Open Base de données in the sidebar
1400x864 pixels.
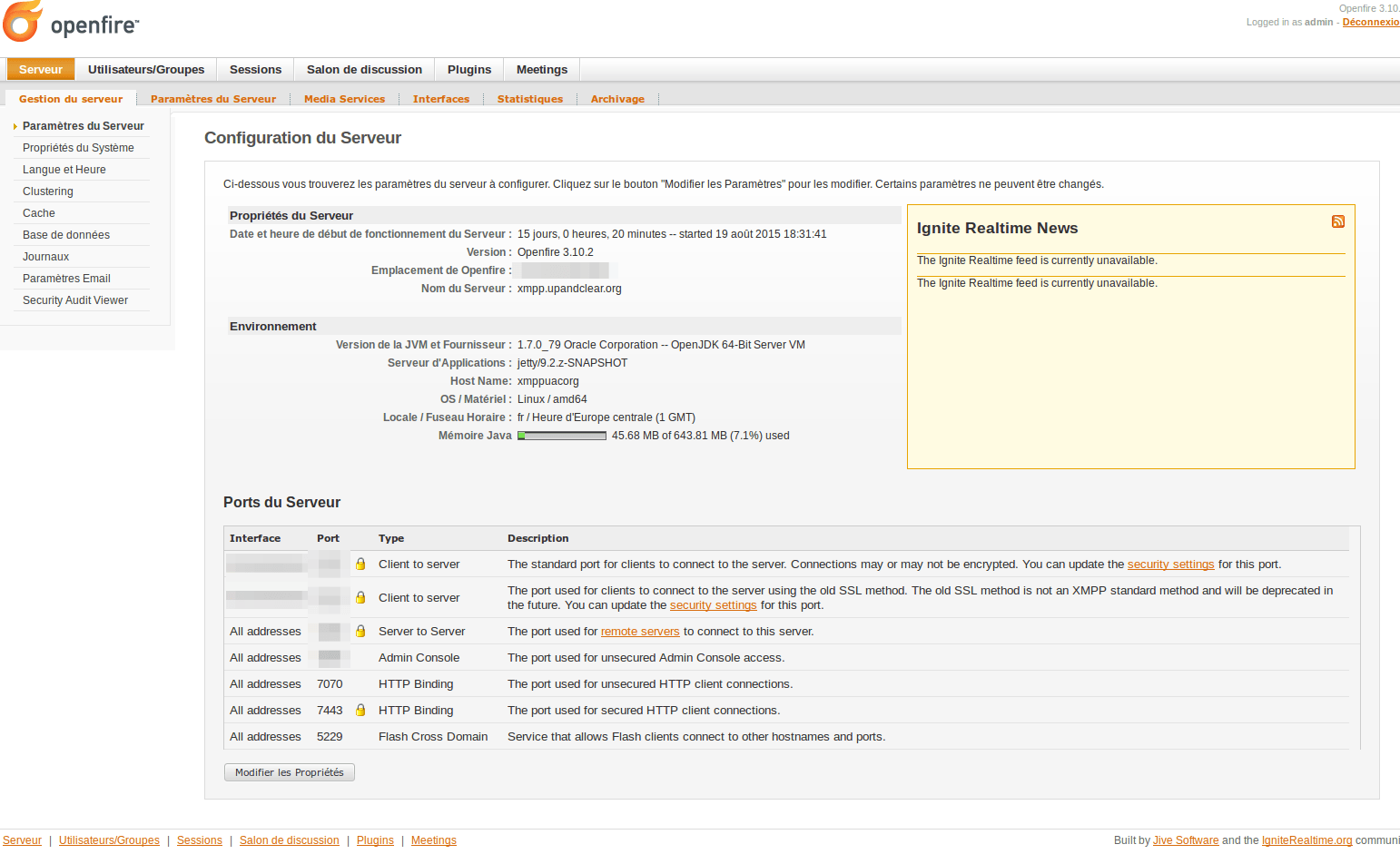(x=66, y=235)
